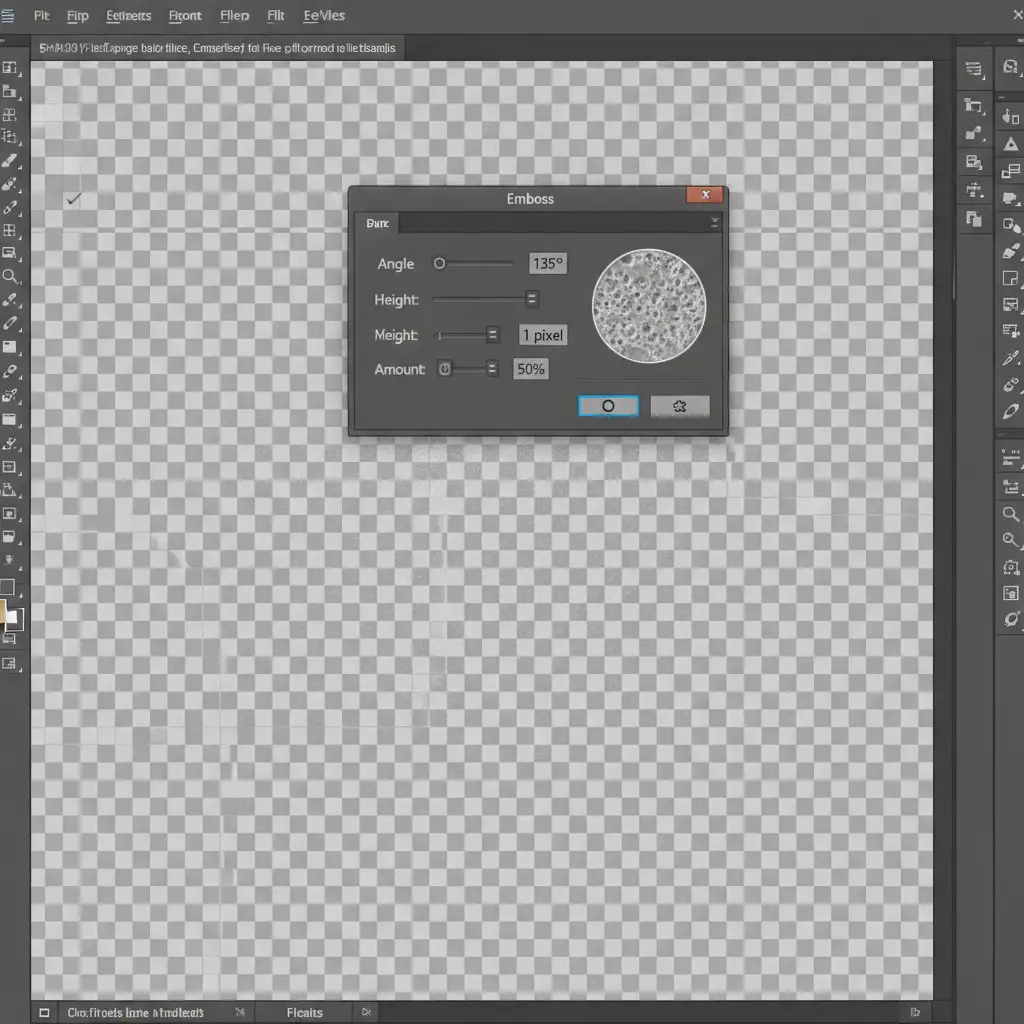Select the Zoom magnifier tool in left toolbar

[10, 276]
